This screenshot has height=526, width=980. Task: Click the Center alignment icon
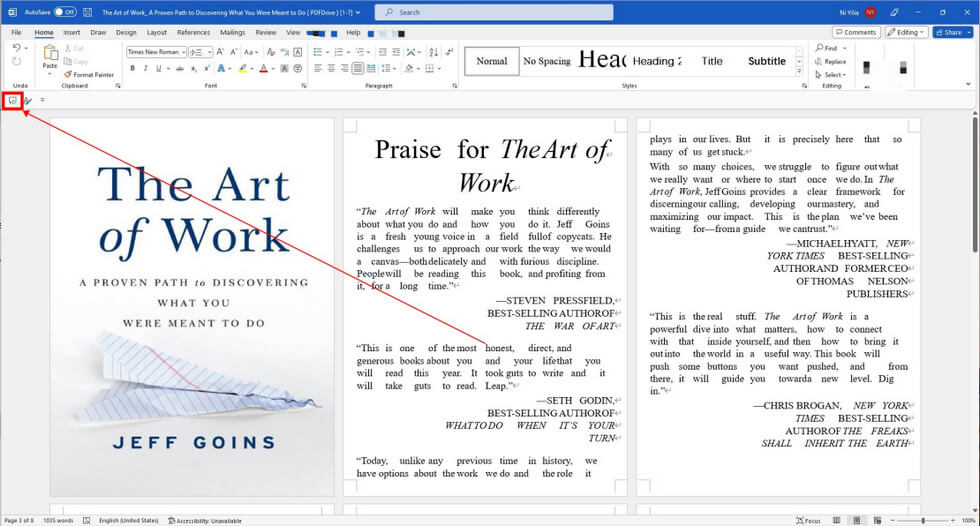click(x=331, y=68)
